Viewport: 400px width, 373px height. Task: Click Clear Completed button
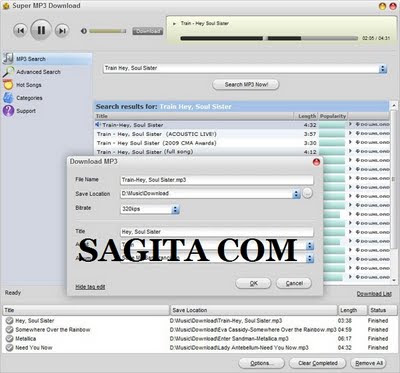pos(318,363)
